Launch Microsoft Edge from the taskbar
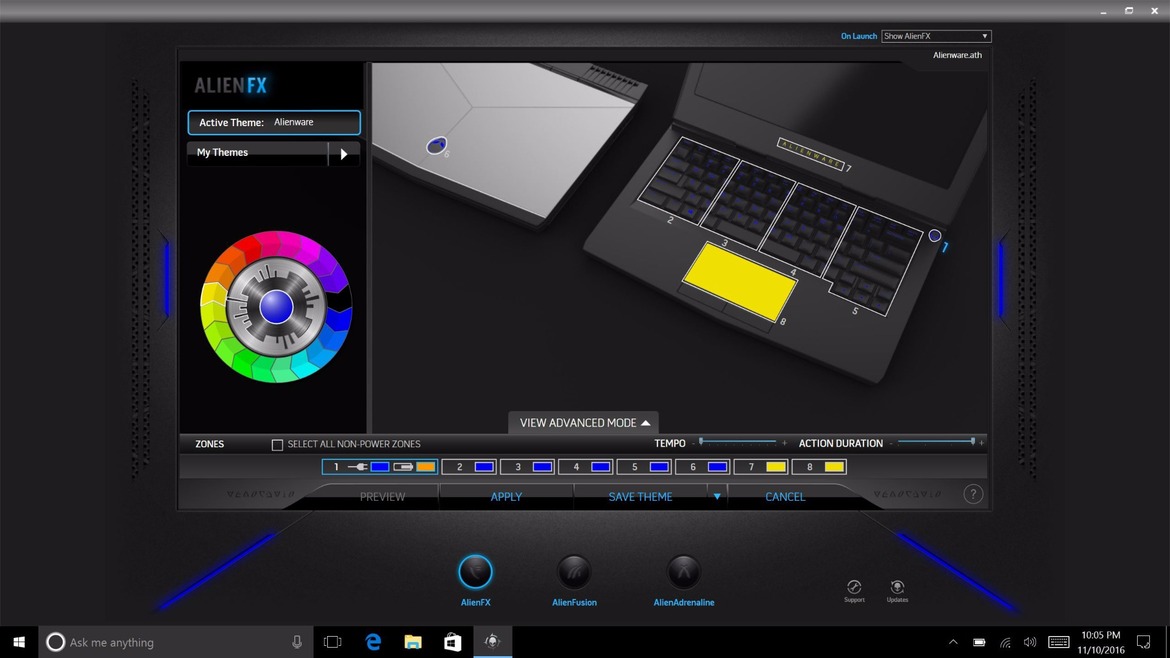Image resolution: width=1170 pixels, height=658 pixels. [373, 642]
